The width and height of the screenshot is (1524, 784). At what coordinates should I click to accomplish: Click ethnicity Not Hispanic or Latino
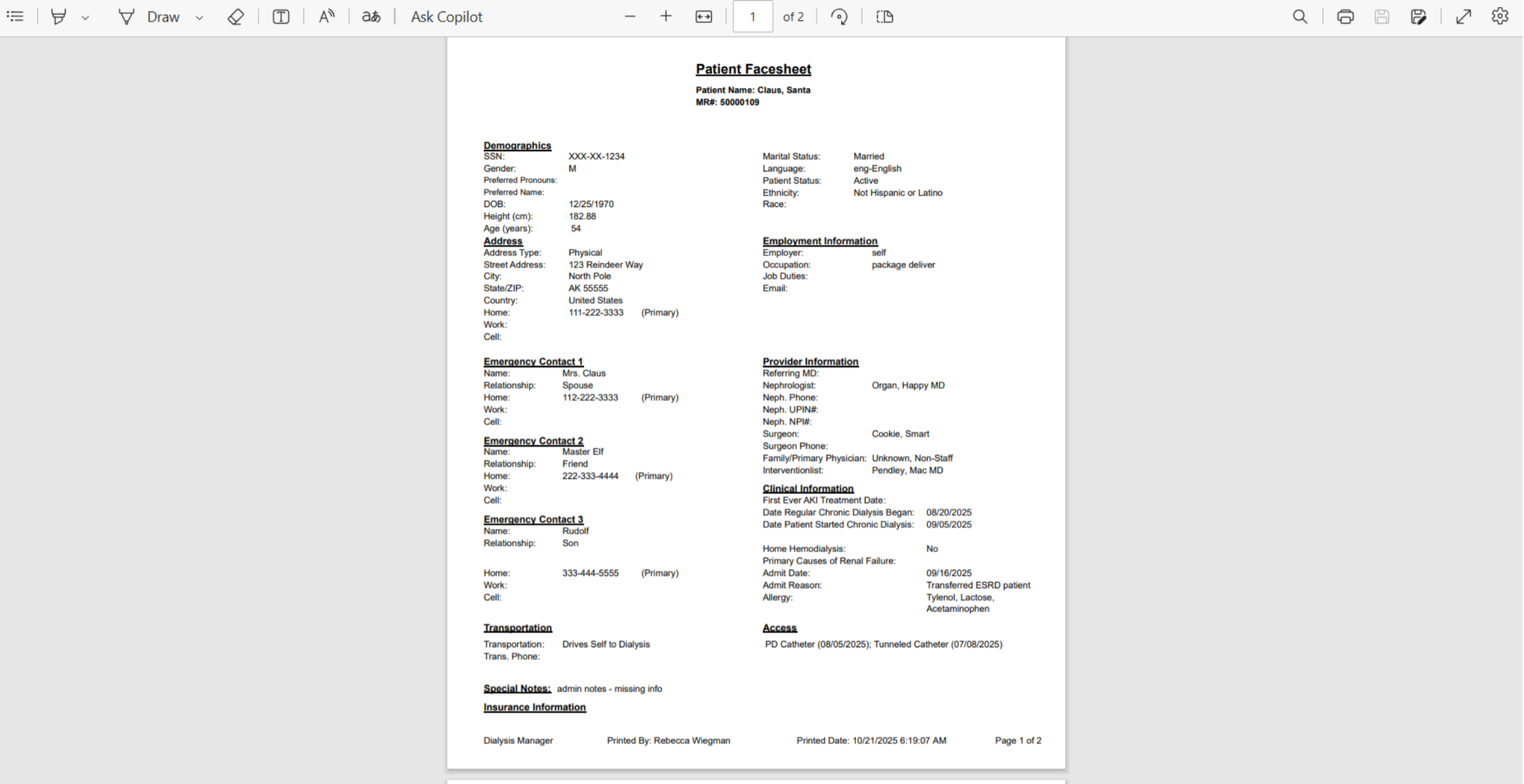[x=898, y=193]
